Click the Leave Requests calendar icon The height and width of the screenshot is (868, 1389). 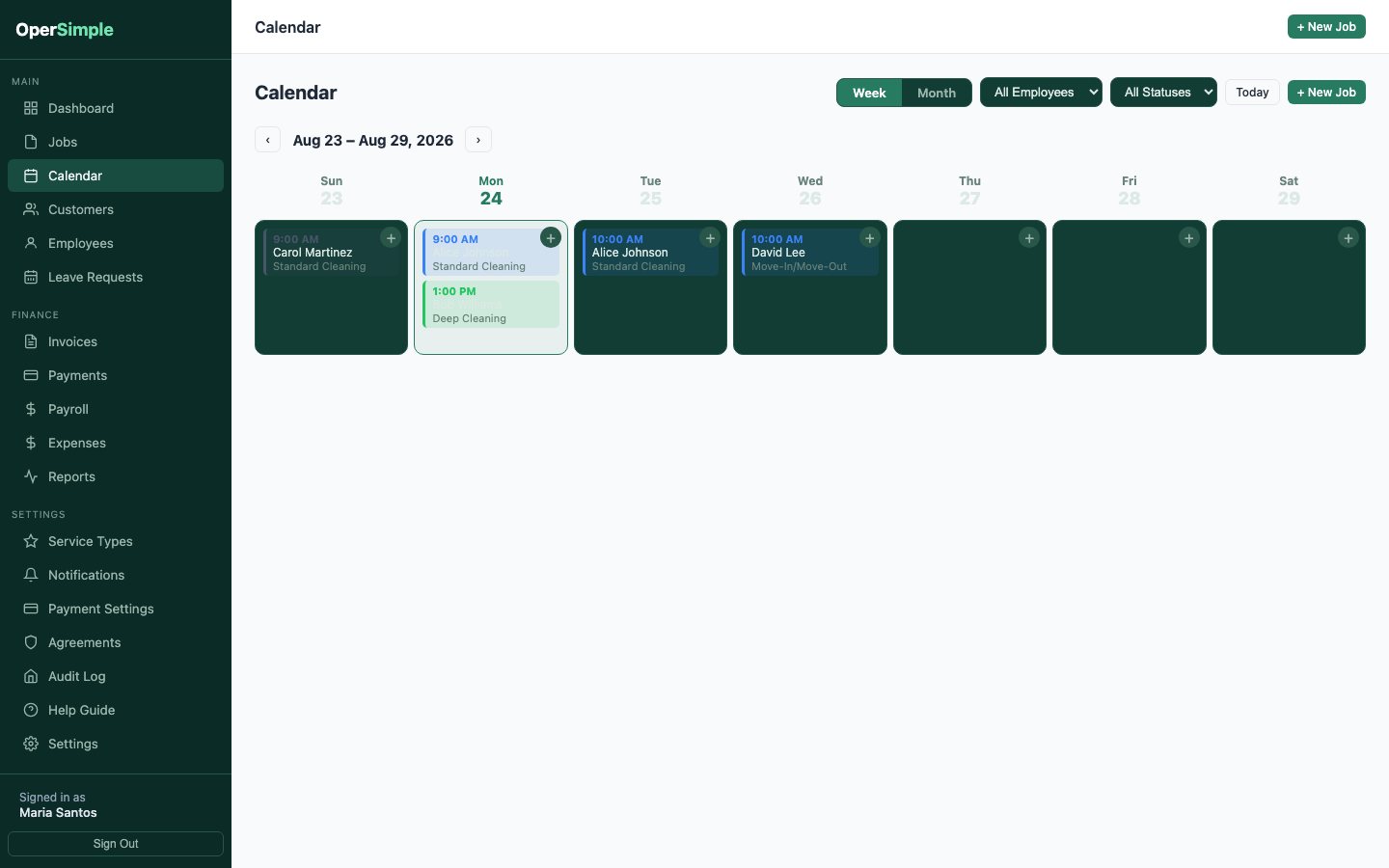click(31, 277)
